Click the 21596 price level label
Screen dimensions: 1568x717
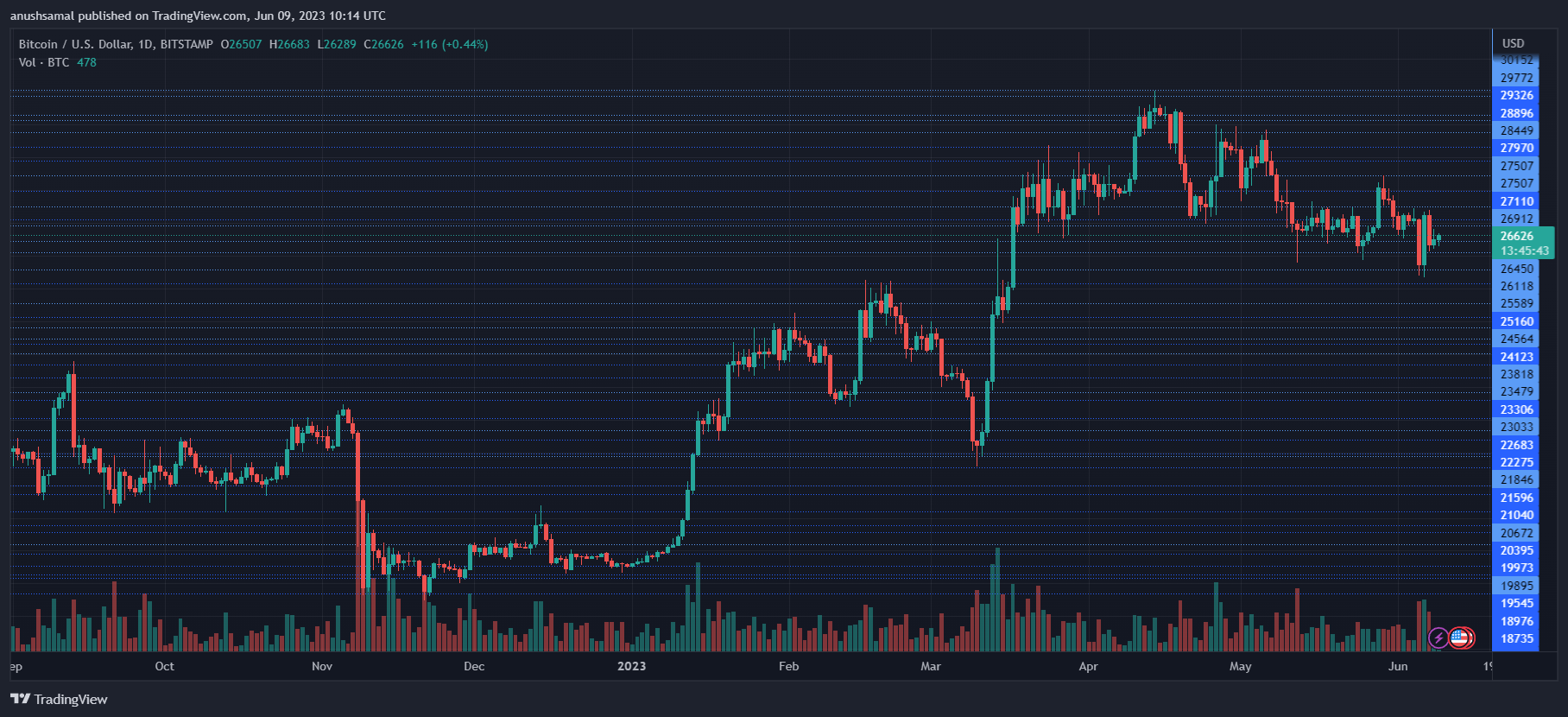click(1516, 498)
